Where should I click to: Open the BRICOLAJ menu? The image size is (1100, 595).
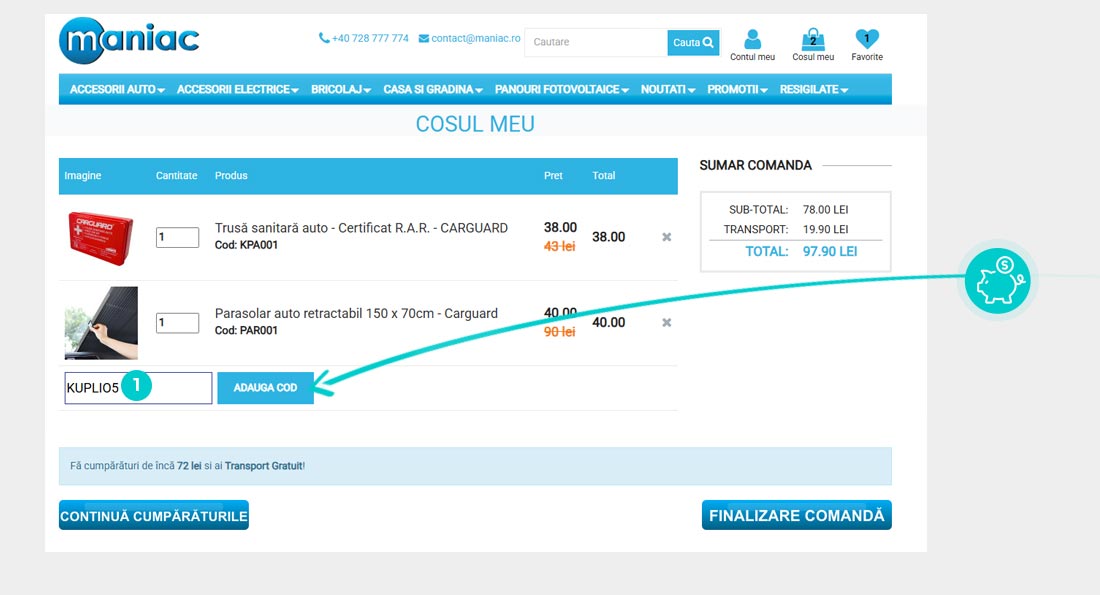tap(341, 89)
